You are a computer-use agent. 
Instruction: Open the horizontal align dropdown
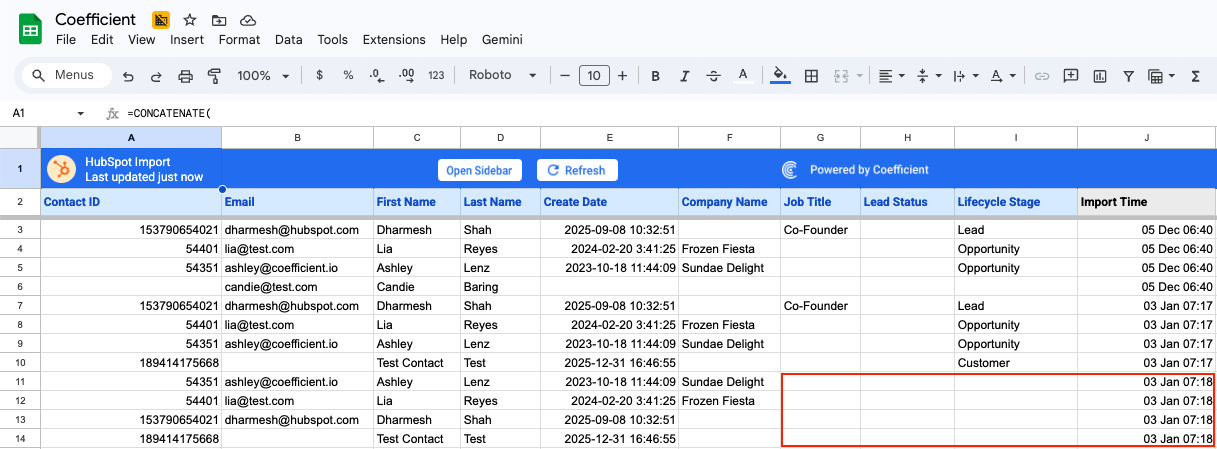click(x=891, y=76)
